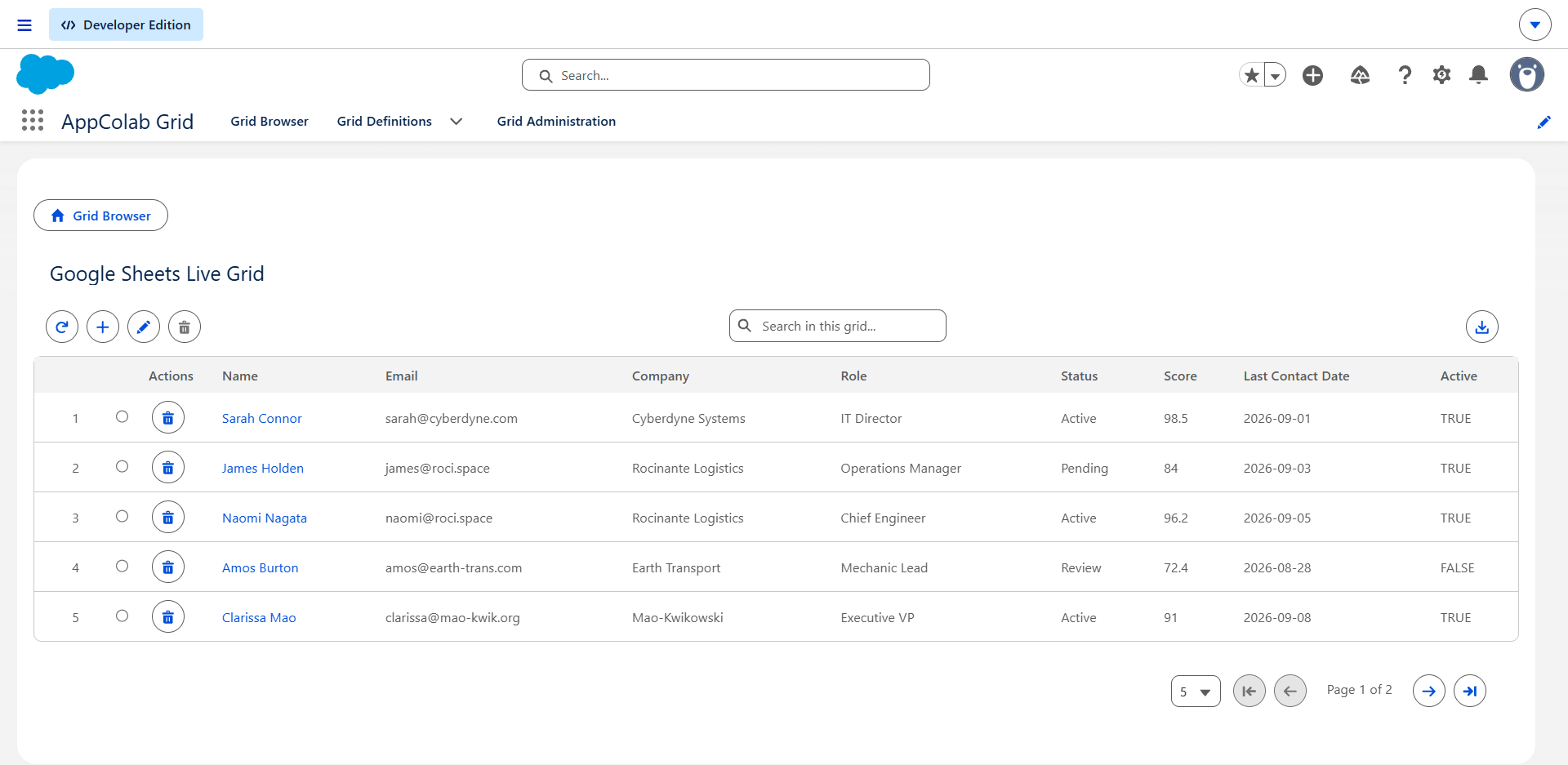
Task: Click the Name column header
Action: pos(240,376)
